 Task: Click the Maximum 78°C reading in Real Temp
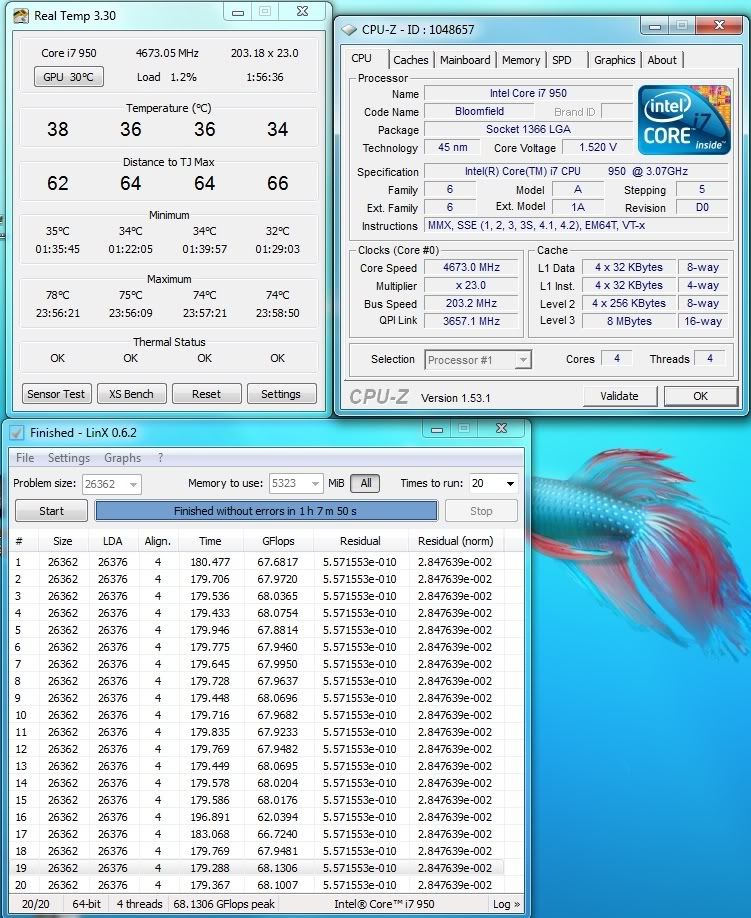coord(57,295)
